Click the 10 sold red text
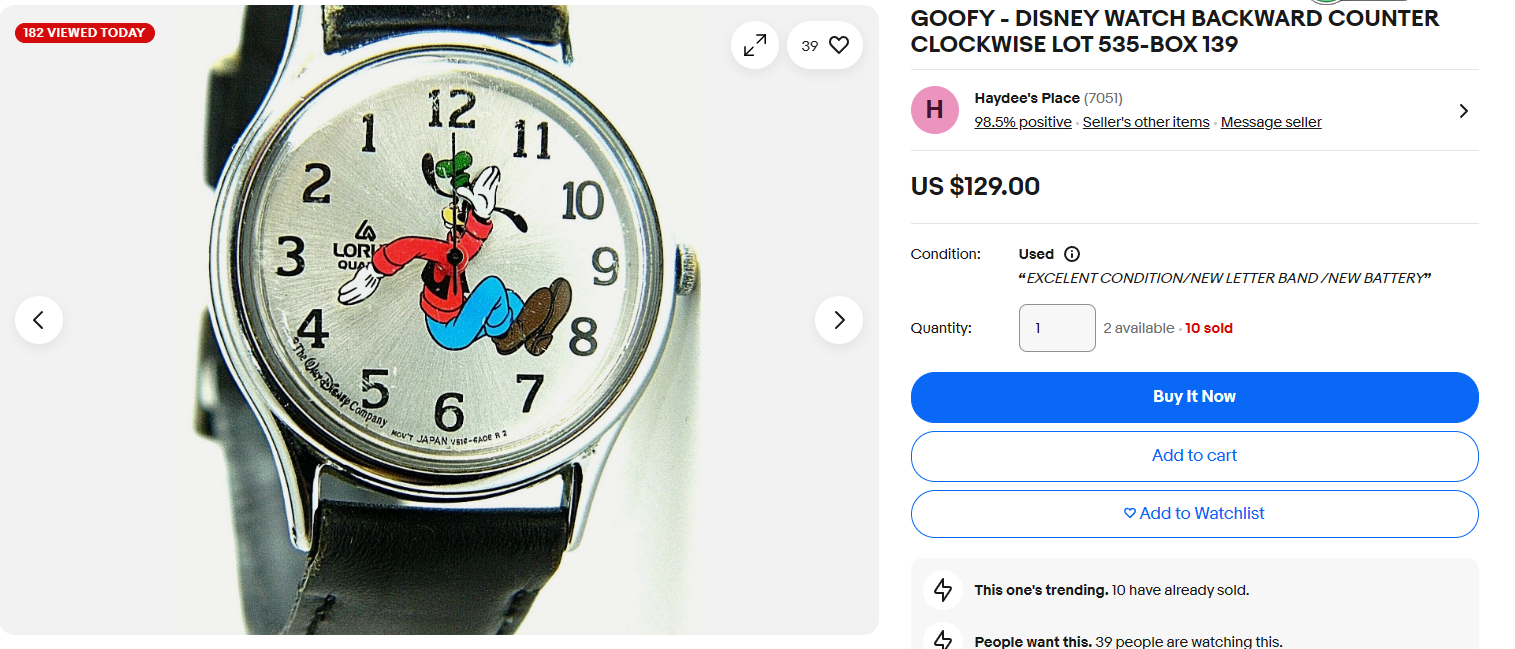This screenshot has width=1515, height=649. coord(1209,328)
